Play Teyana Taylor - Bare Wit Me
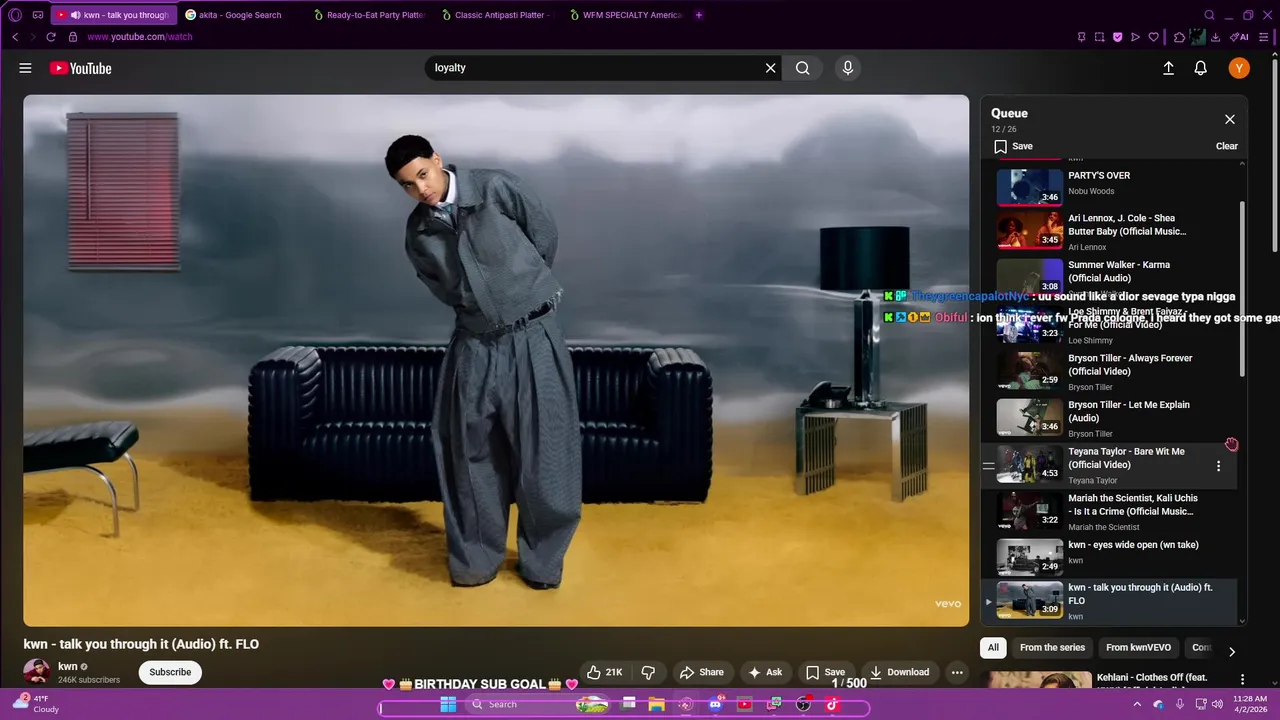Viewport: 1280px width, 720px height. tap(1108, 465)
